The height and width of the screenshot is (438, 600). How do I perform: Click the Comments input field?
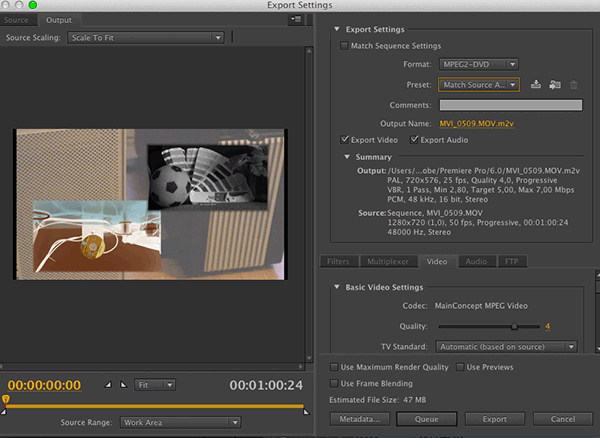click(511, 105)
